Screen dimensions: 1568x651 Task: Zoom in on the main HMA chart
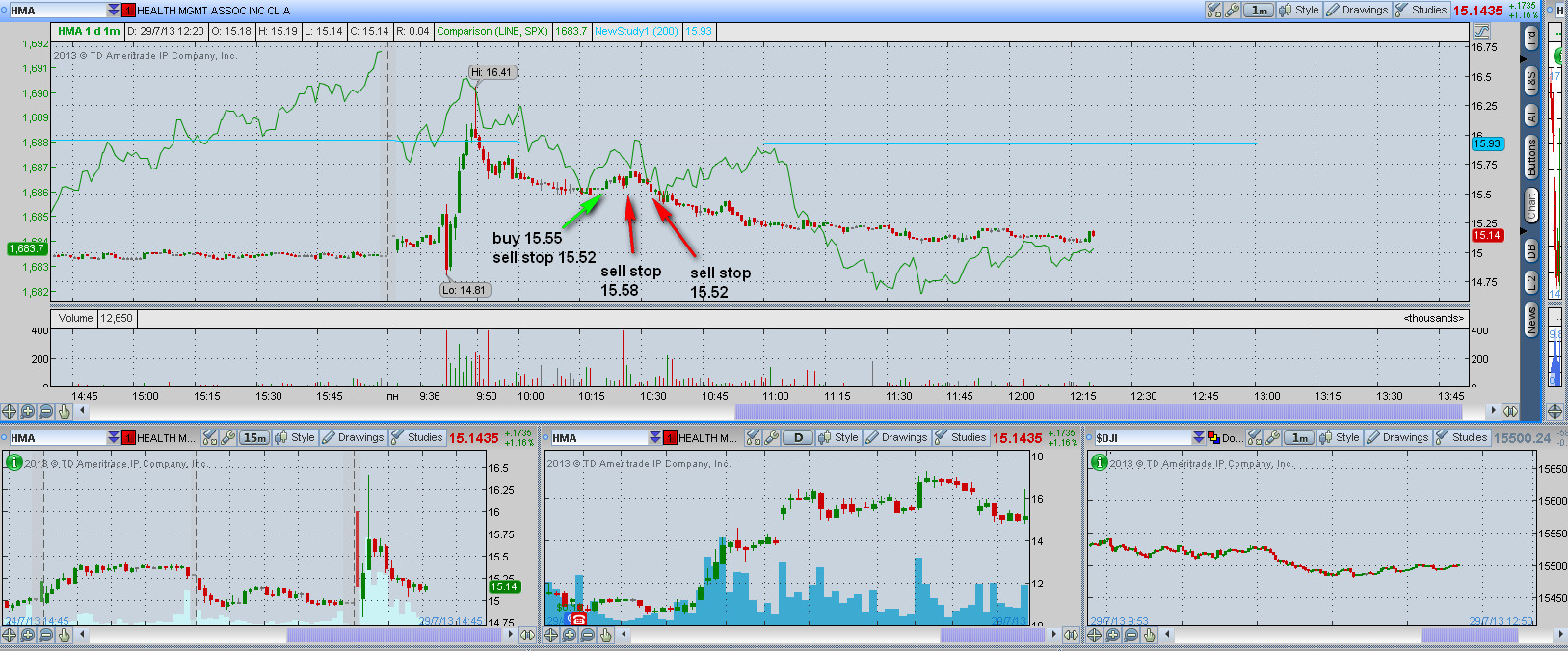click(x=28, y=411)
